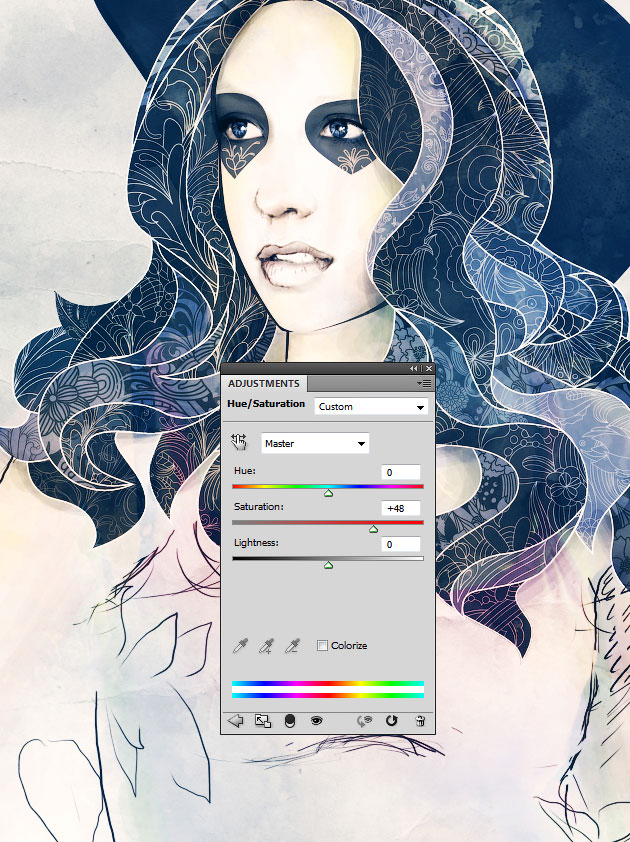
Task: Click the Lightness value field
Action: [401, 544]
